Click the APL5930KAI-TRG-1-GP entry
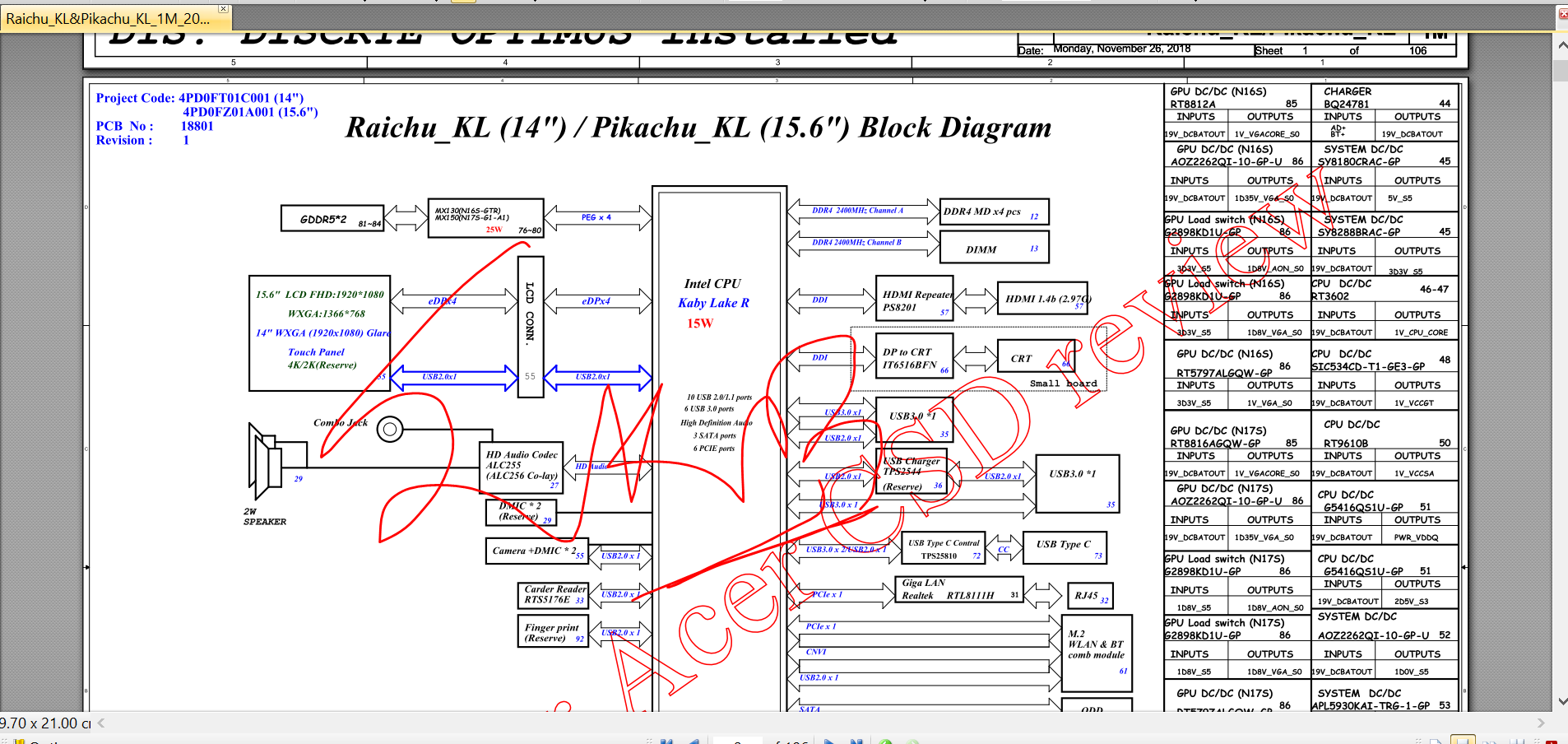The image size is (1568, 744). coord(1385,700)
